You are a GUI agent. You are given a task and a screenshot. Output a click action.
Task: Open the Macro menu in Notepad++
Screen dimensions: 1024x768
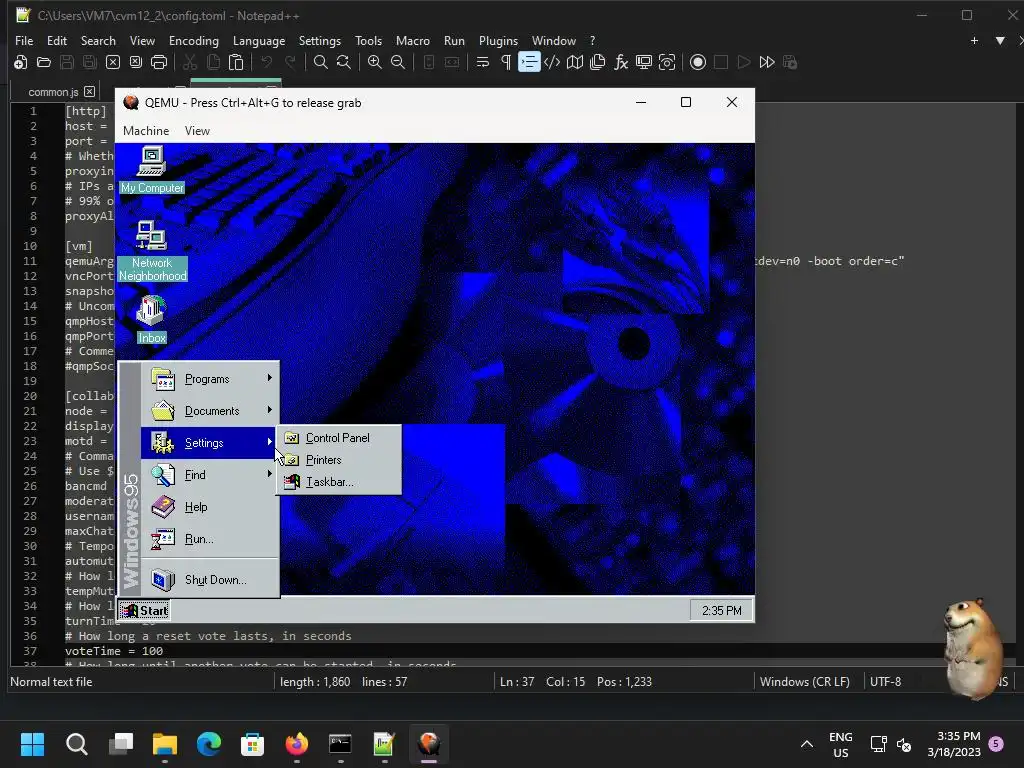tap(413, 40)
